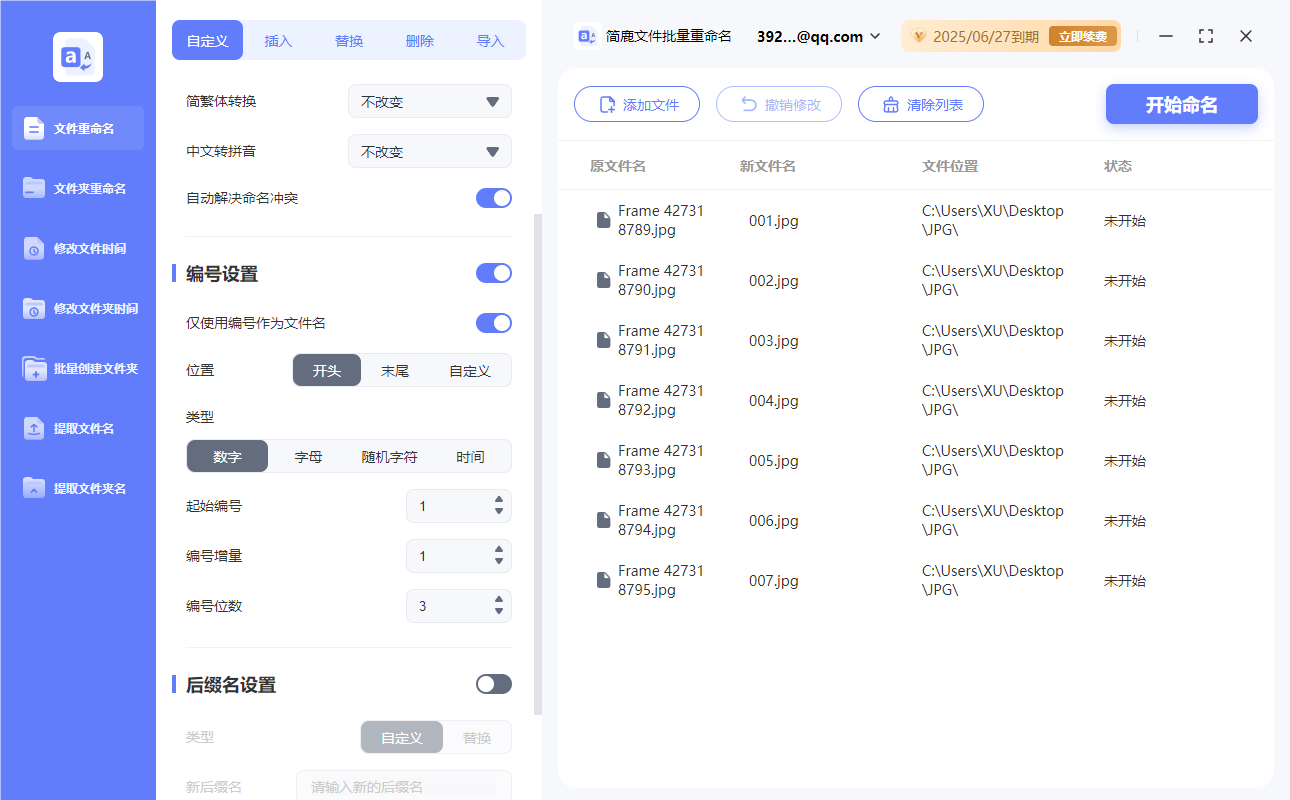Expand the 中文转拼音 dropdown

pos(429,151)
